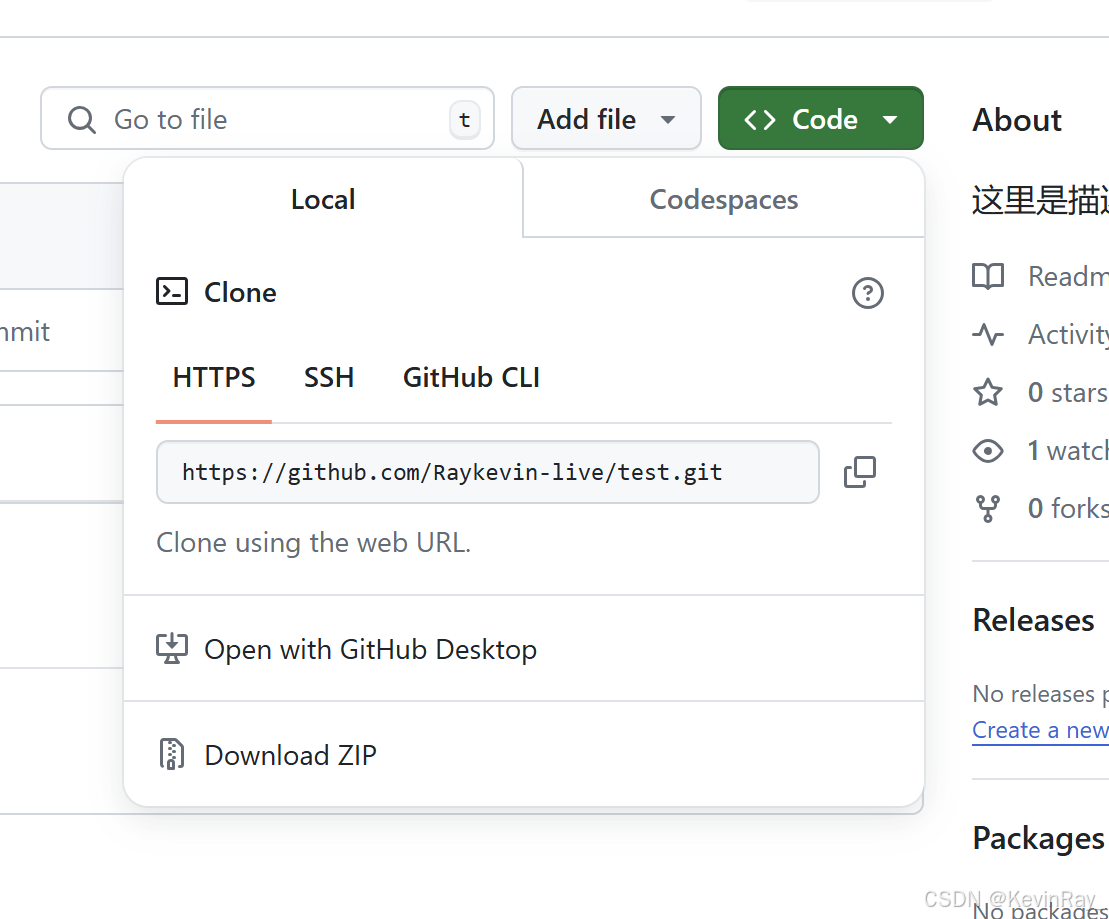1109x919 pixels.
Task: Click the 'Clone using the web URL.' text
Action: click(313, 543)
